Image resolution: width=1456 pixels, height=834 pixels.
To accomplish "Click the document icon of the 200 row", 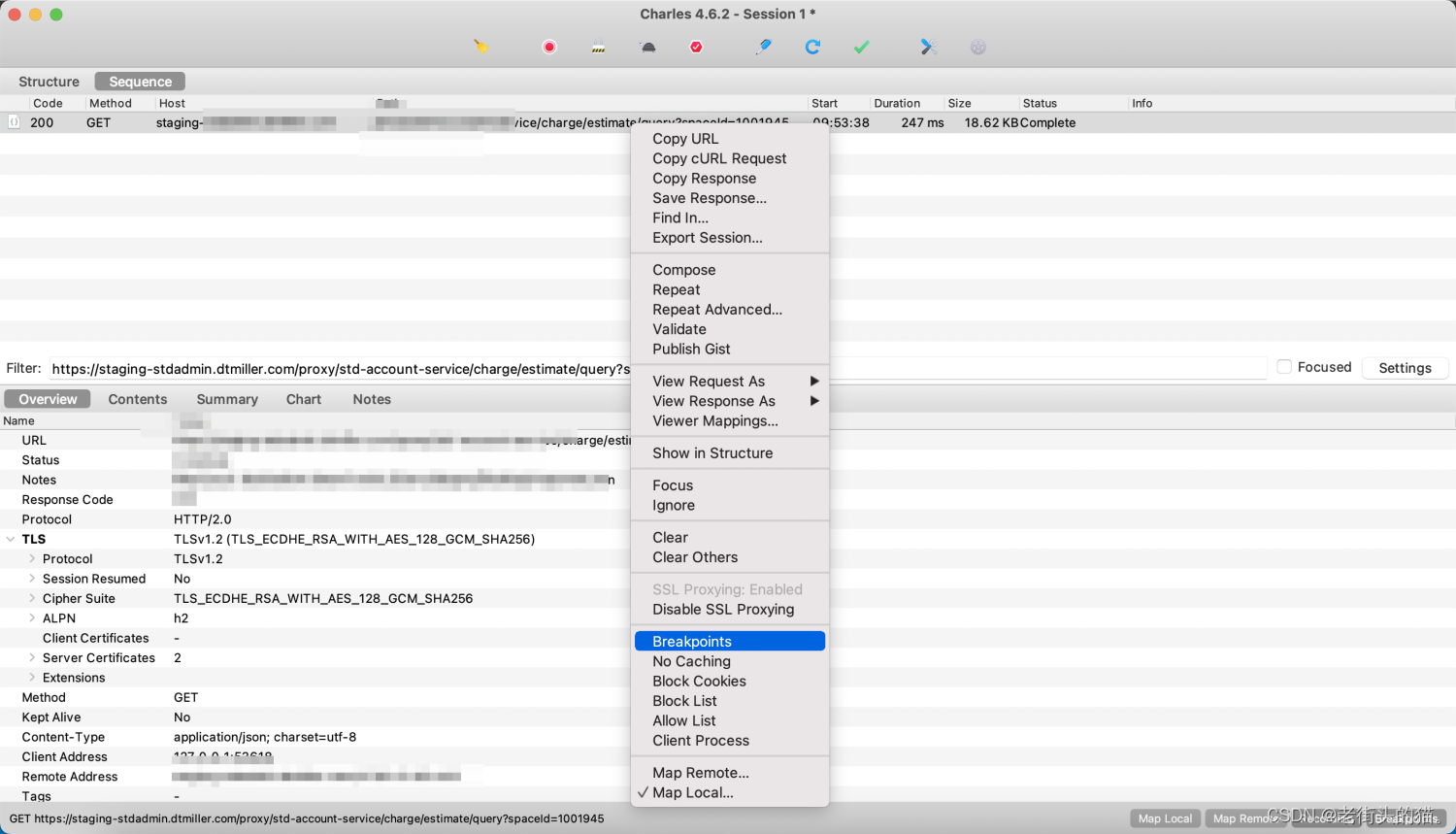I will pyautogui.click(x=14, y=122).
